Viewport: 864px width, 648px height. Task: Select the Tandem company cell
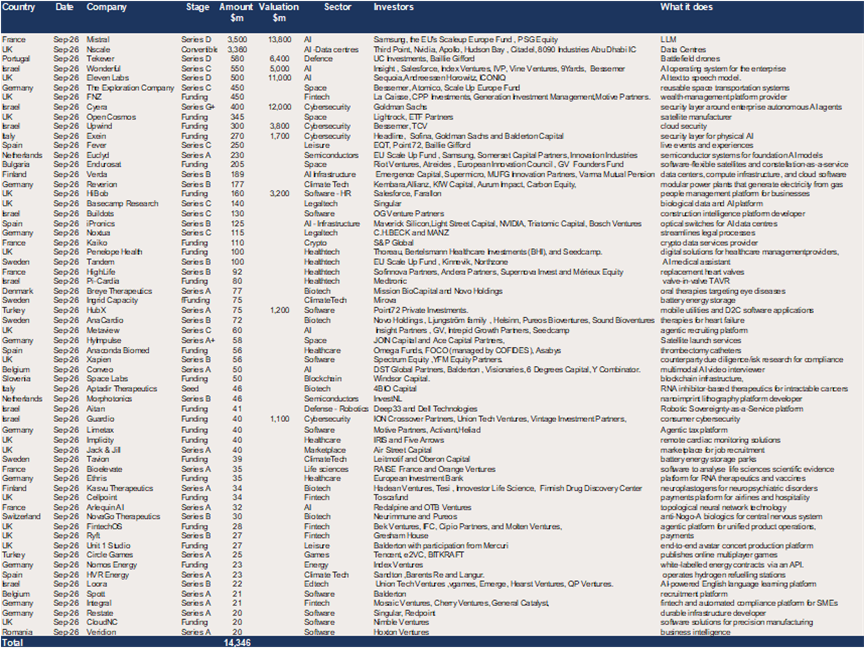[100, 262]
